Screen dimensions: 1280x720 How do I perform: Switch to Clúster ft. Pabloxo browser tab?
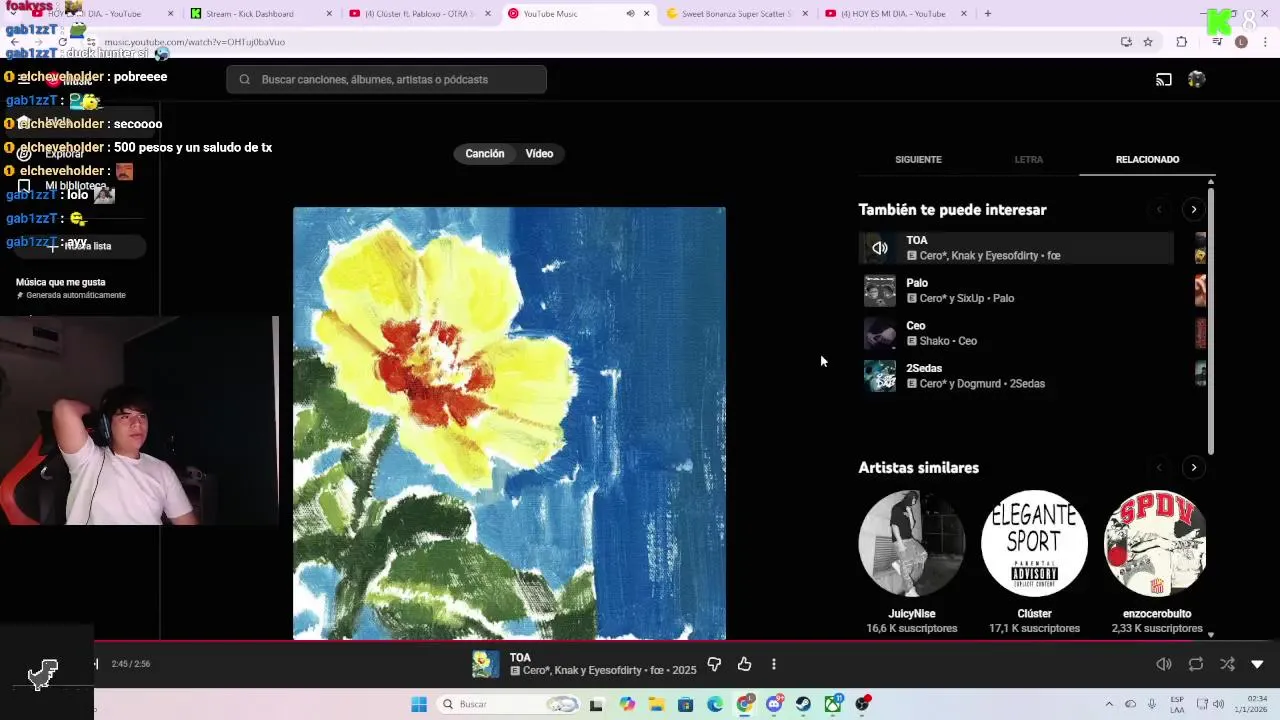click(x=420, y=14)
